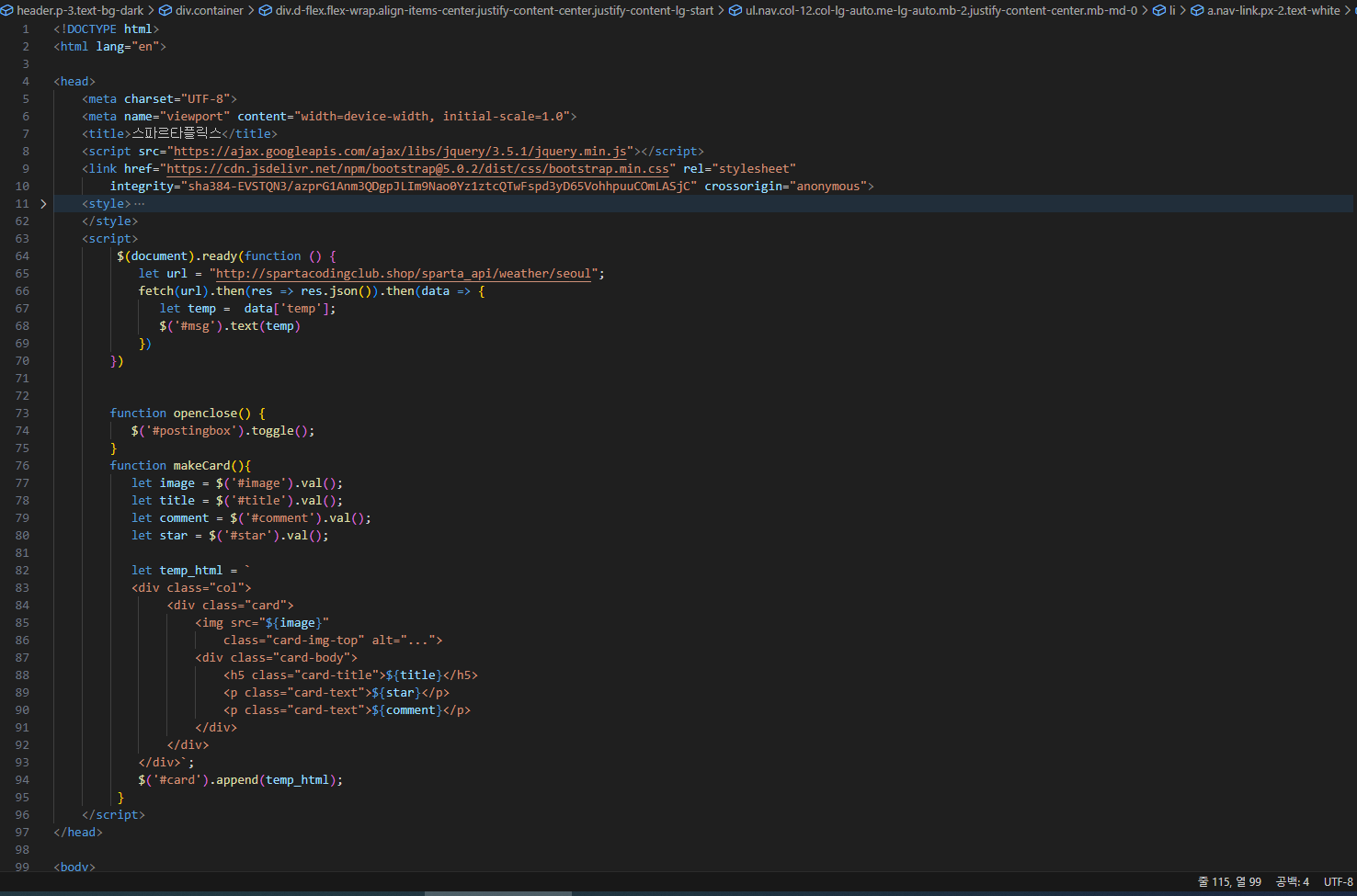Click the 'fetch' call on line 66
The image size is (1357, 896).
coord(156,291)
